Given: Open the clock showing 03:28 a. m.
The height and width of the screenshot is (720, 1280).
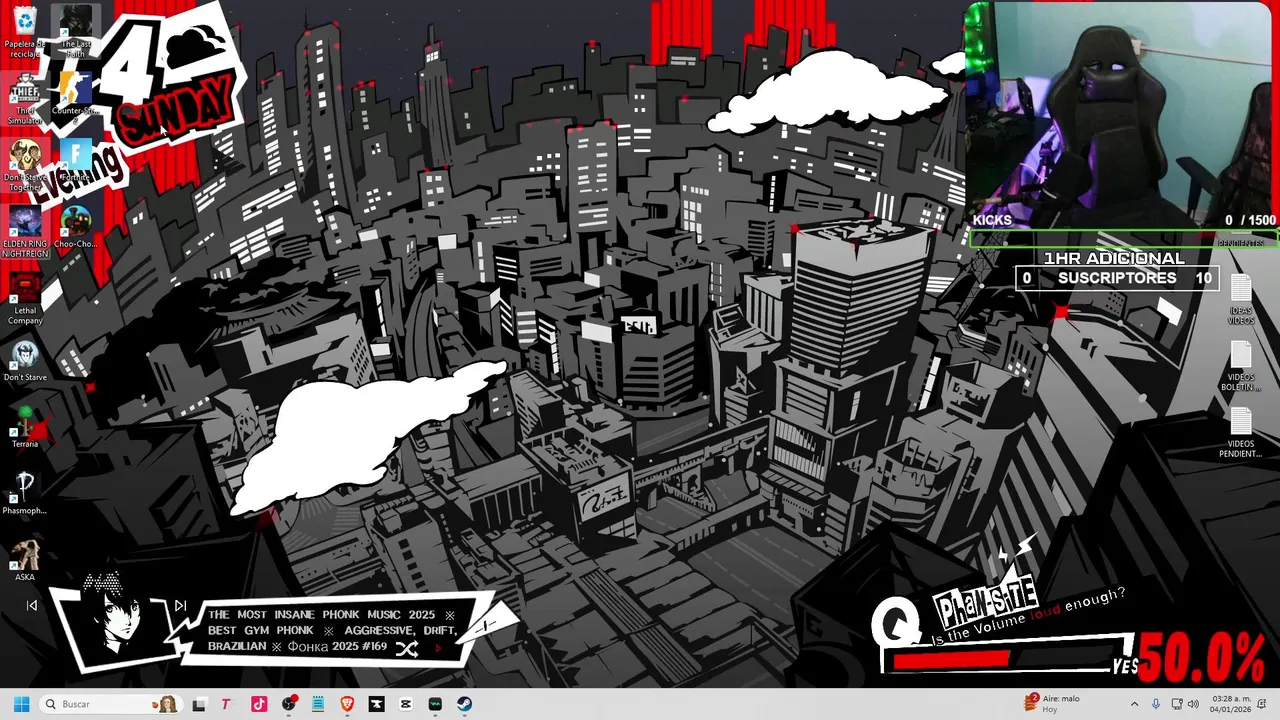Looking at the screenshot, I should pos(1230,704).
